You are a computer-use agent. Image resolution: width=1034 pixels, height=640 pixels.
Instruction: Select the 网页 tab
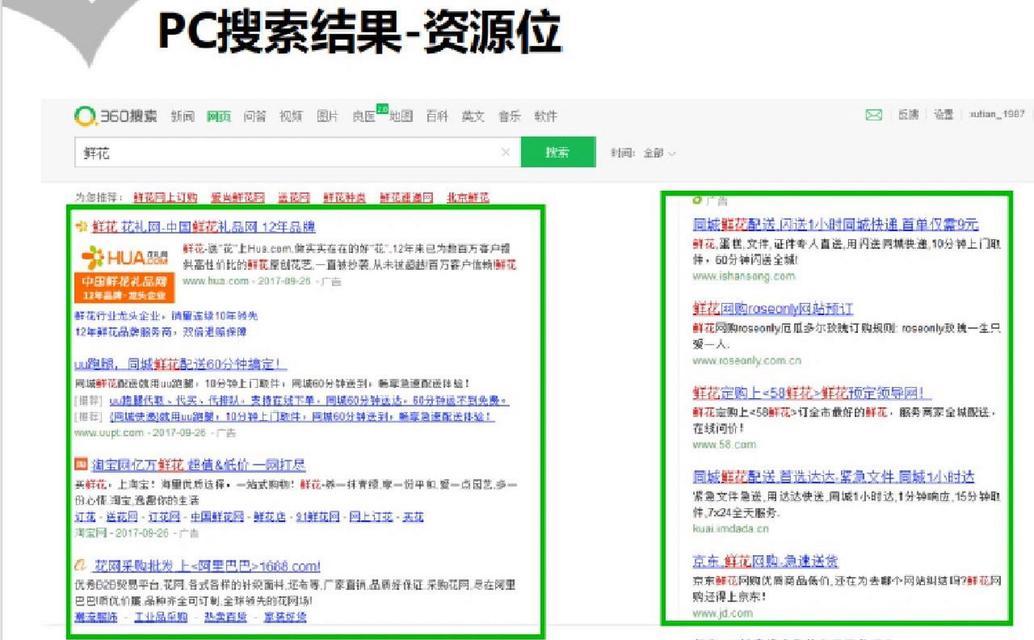(x=218, y=116)
